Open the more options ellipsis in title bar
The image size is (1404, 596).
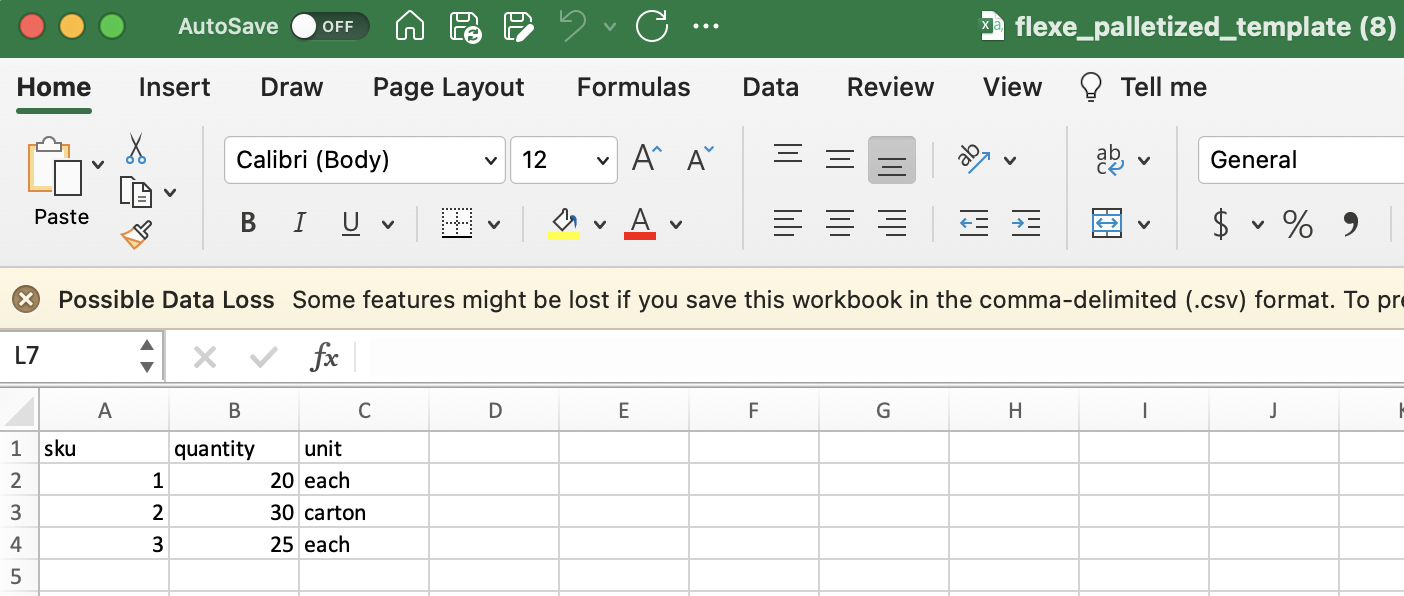coord(706,27)
